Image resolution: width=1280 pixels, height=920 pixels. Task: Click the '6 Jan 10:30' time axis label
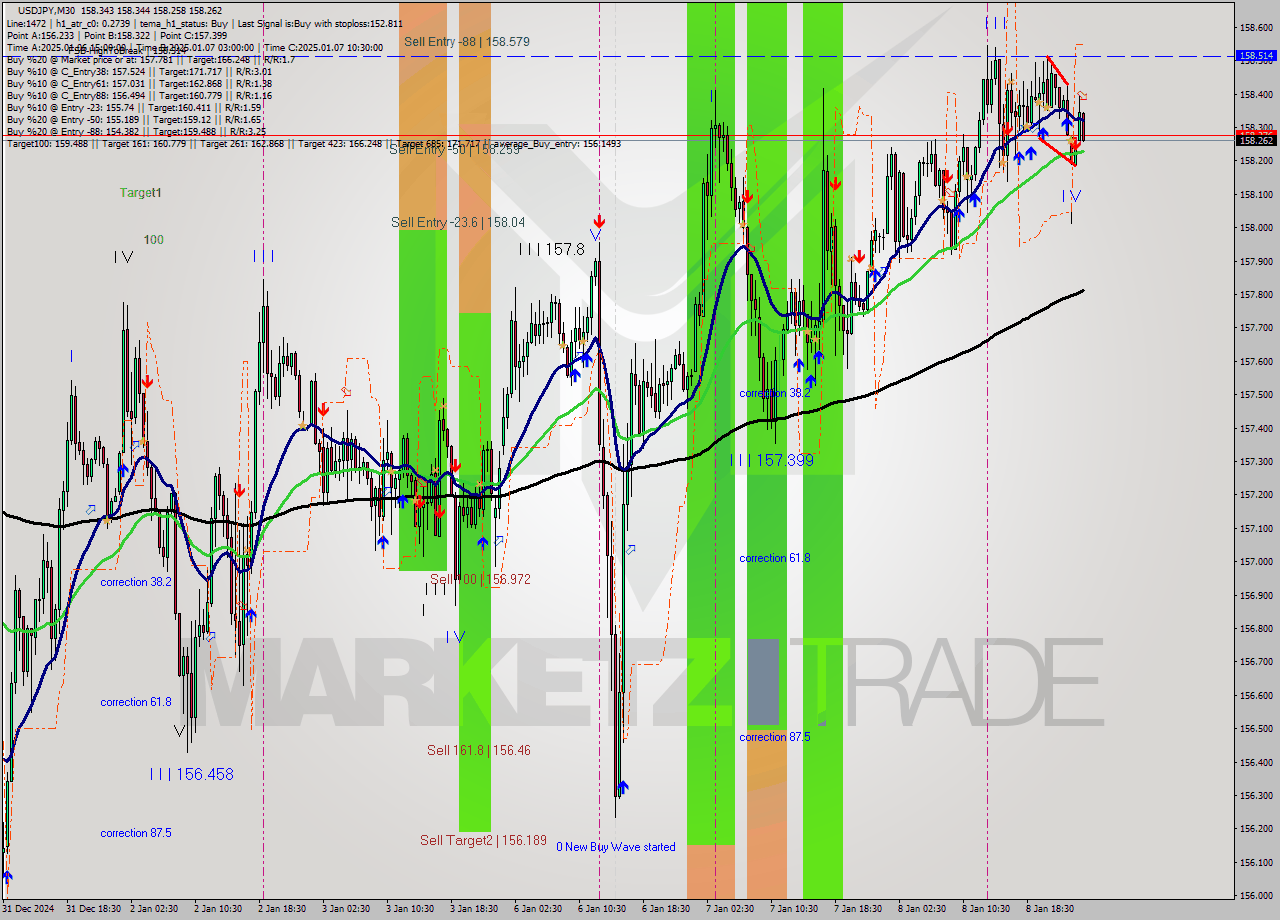pyautogui.click(x=604, y=909)
